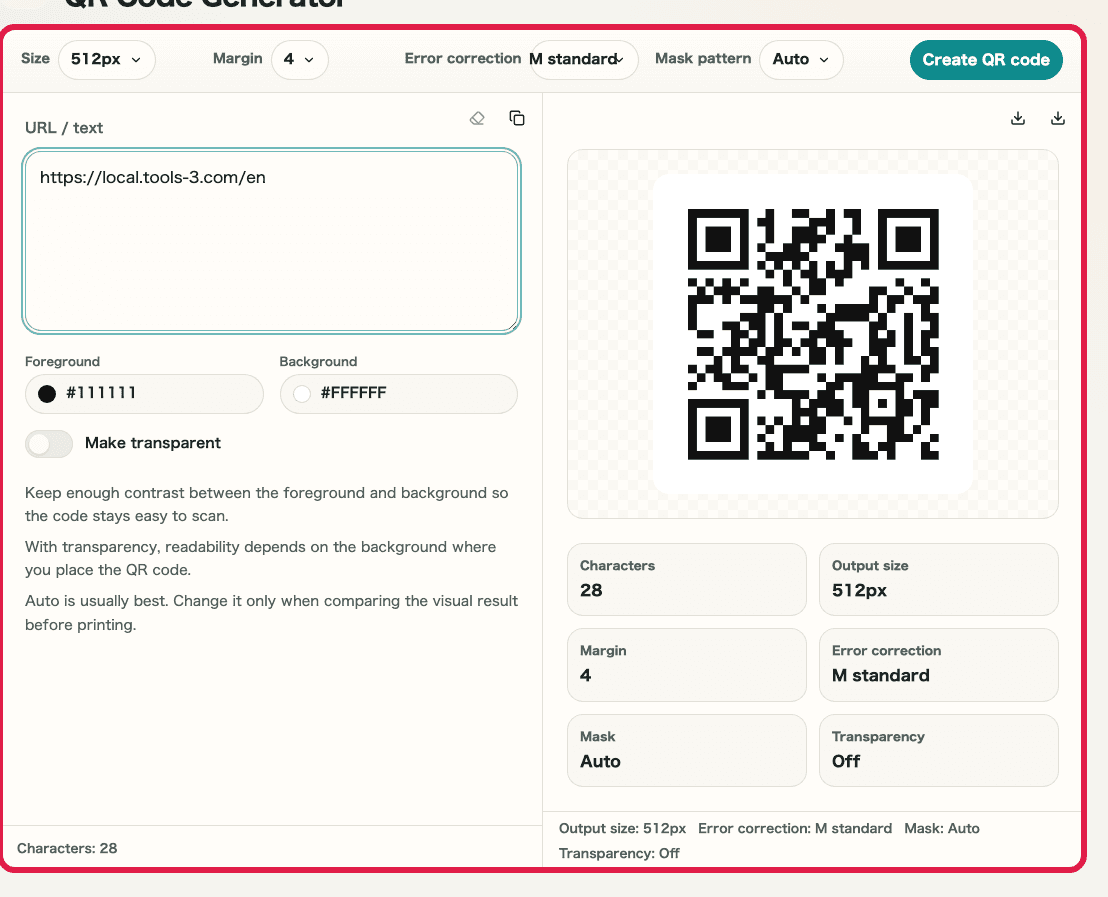Click the left download icon above QR preview
1108x897 pixels.
[x=1018, y=118]
